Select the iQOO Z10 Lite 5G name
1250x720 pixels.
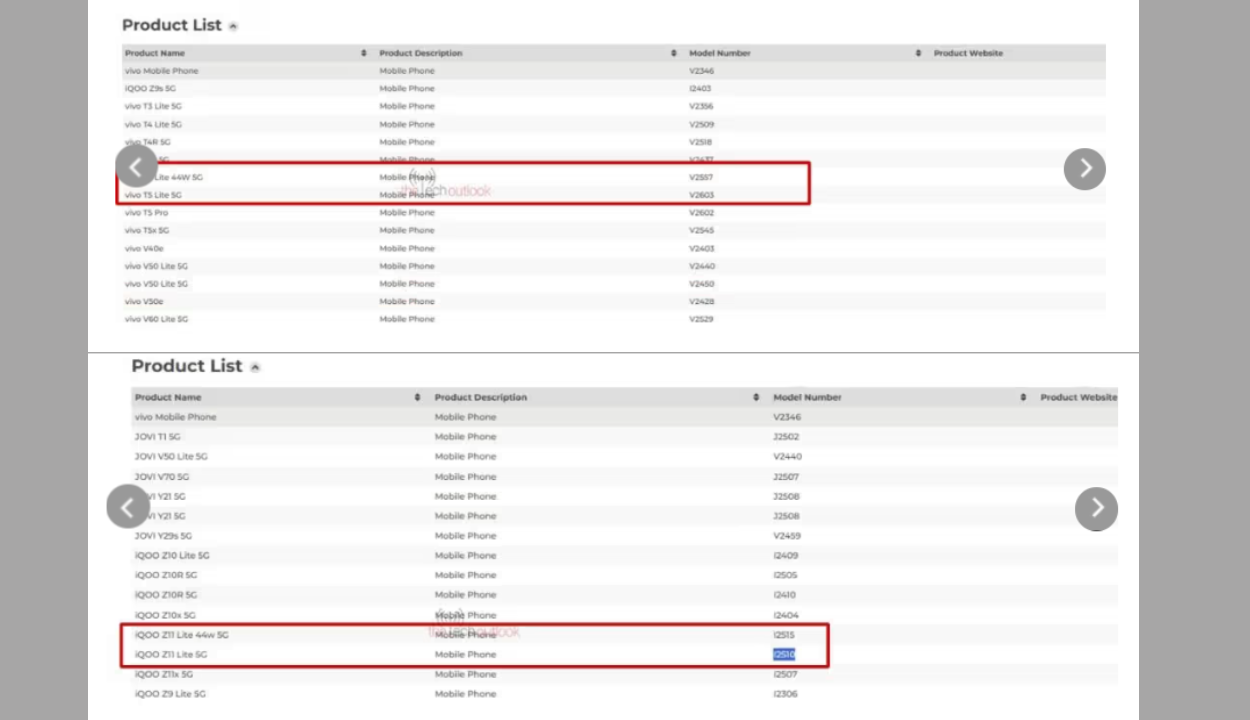coord(172,556)
